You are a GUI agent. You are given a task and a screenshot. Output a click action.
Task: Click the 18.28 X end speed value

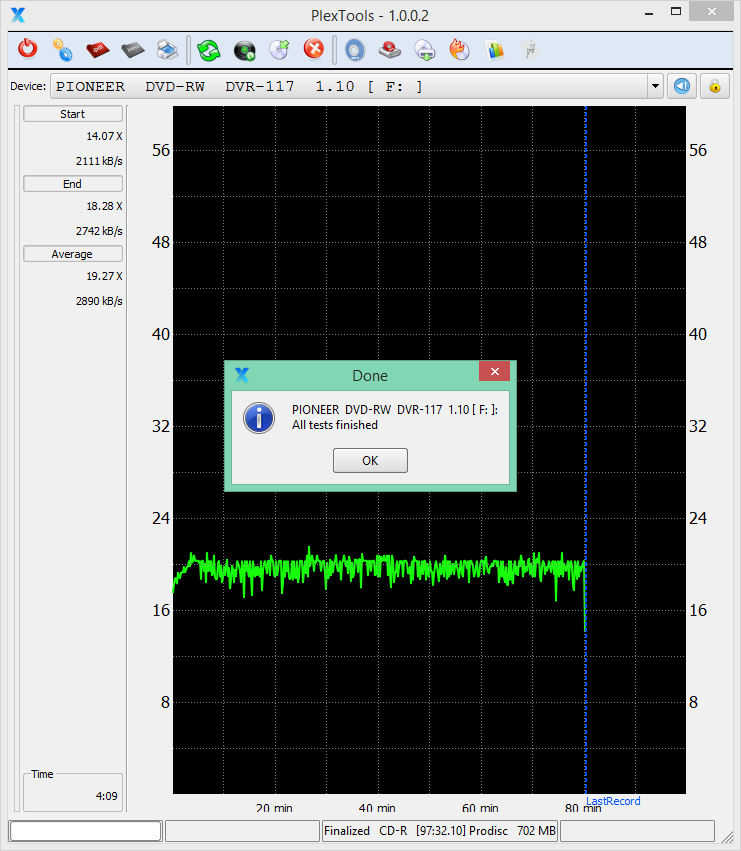pos(104,206)
